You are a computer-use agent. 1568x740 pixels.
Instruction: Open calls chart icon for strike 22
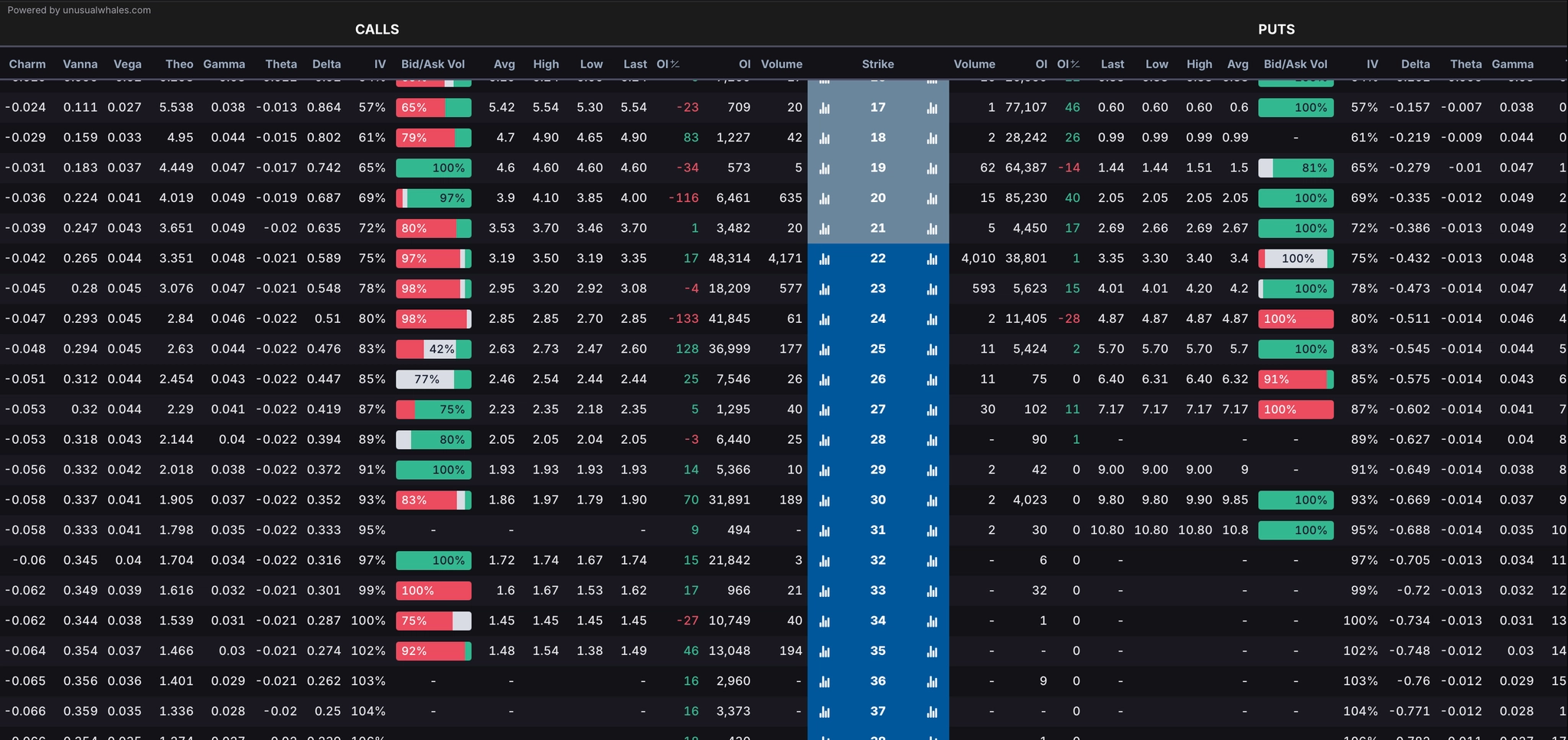tap(825, 259)
